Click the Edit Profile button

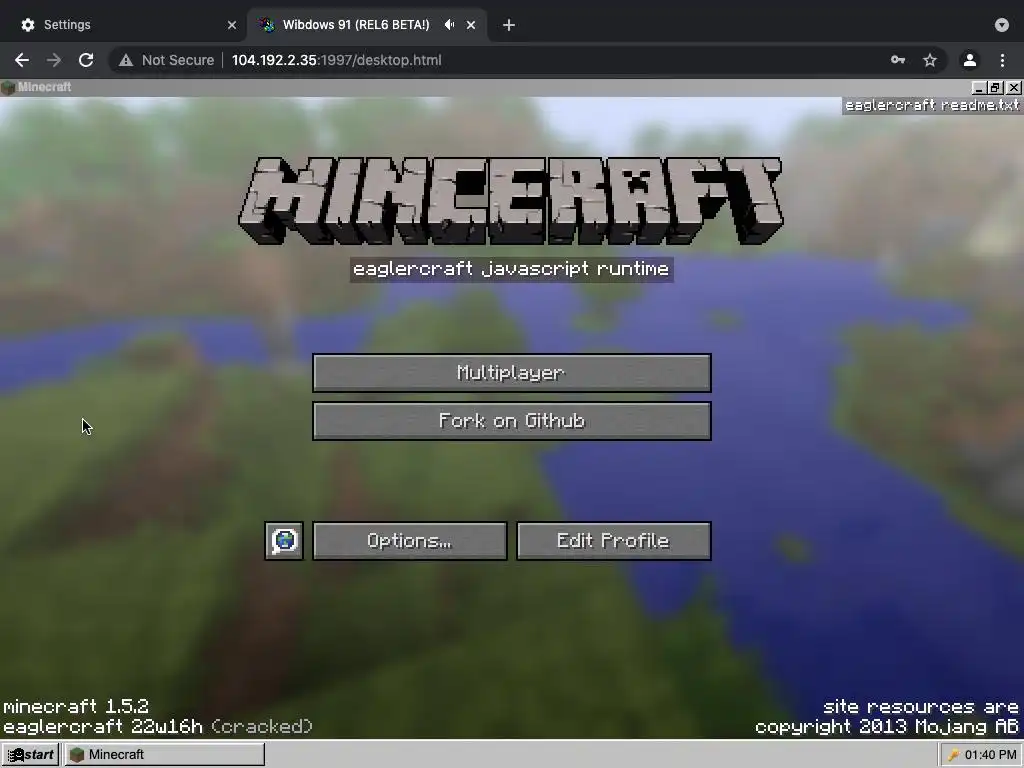tap(614, 541)
